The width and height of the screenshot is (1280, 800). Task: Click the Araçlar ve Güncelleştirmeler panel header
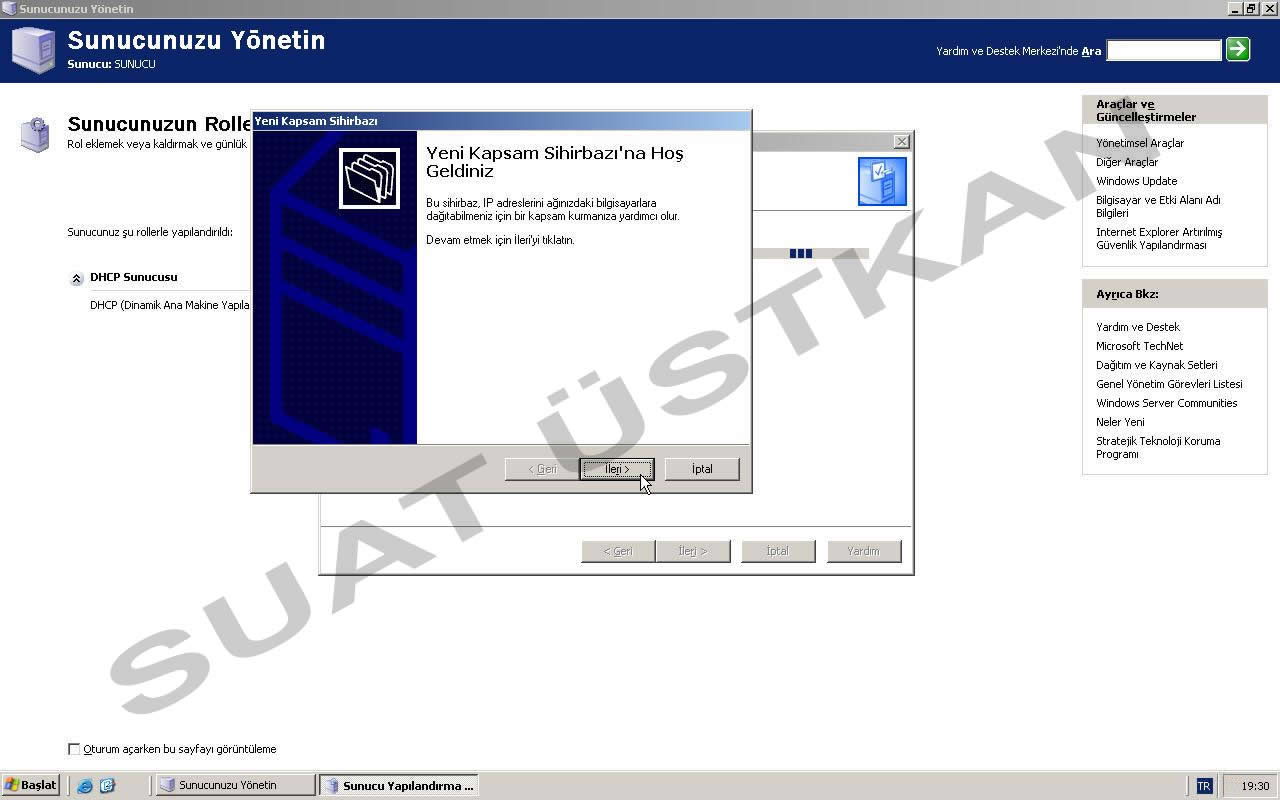1174,110
